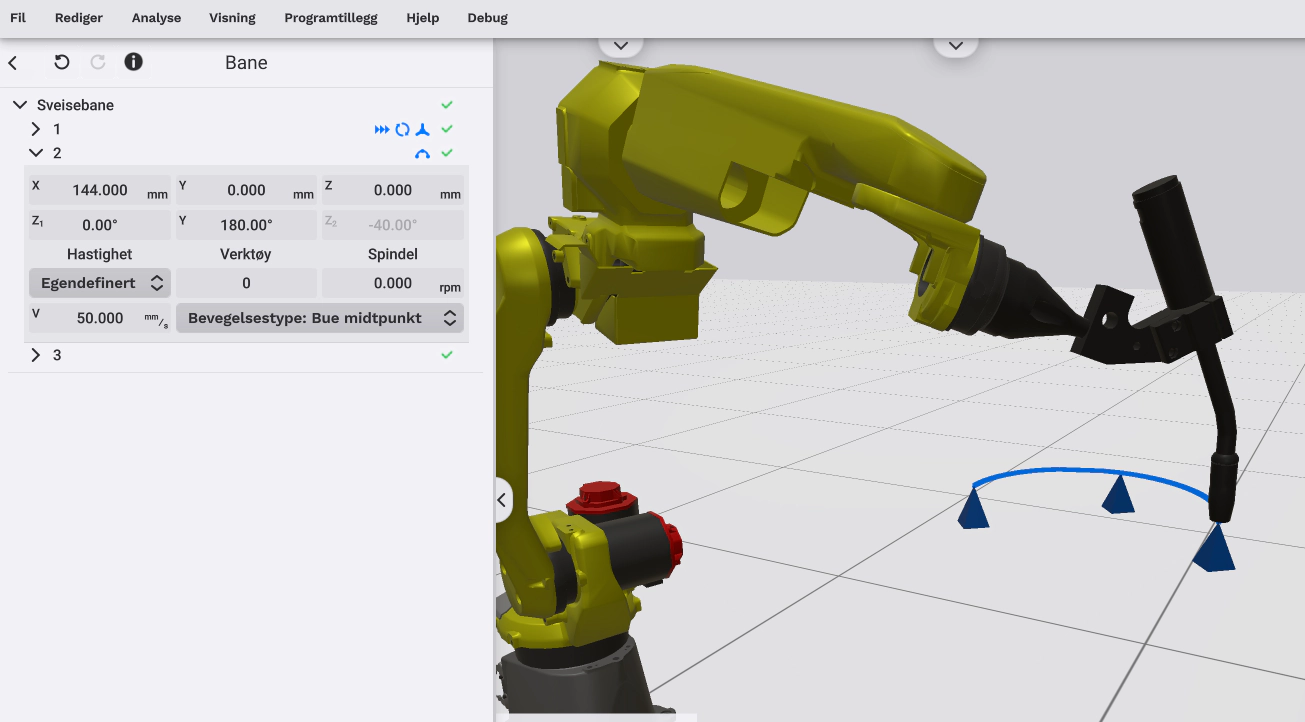Image resolution: width=1305 pixels, height=722 pixels.
Task: Open the Egendefinert speed dropdown
Action: coord(100,284)
